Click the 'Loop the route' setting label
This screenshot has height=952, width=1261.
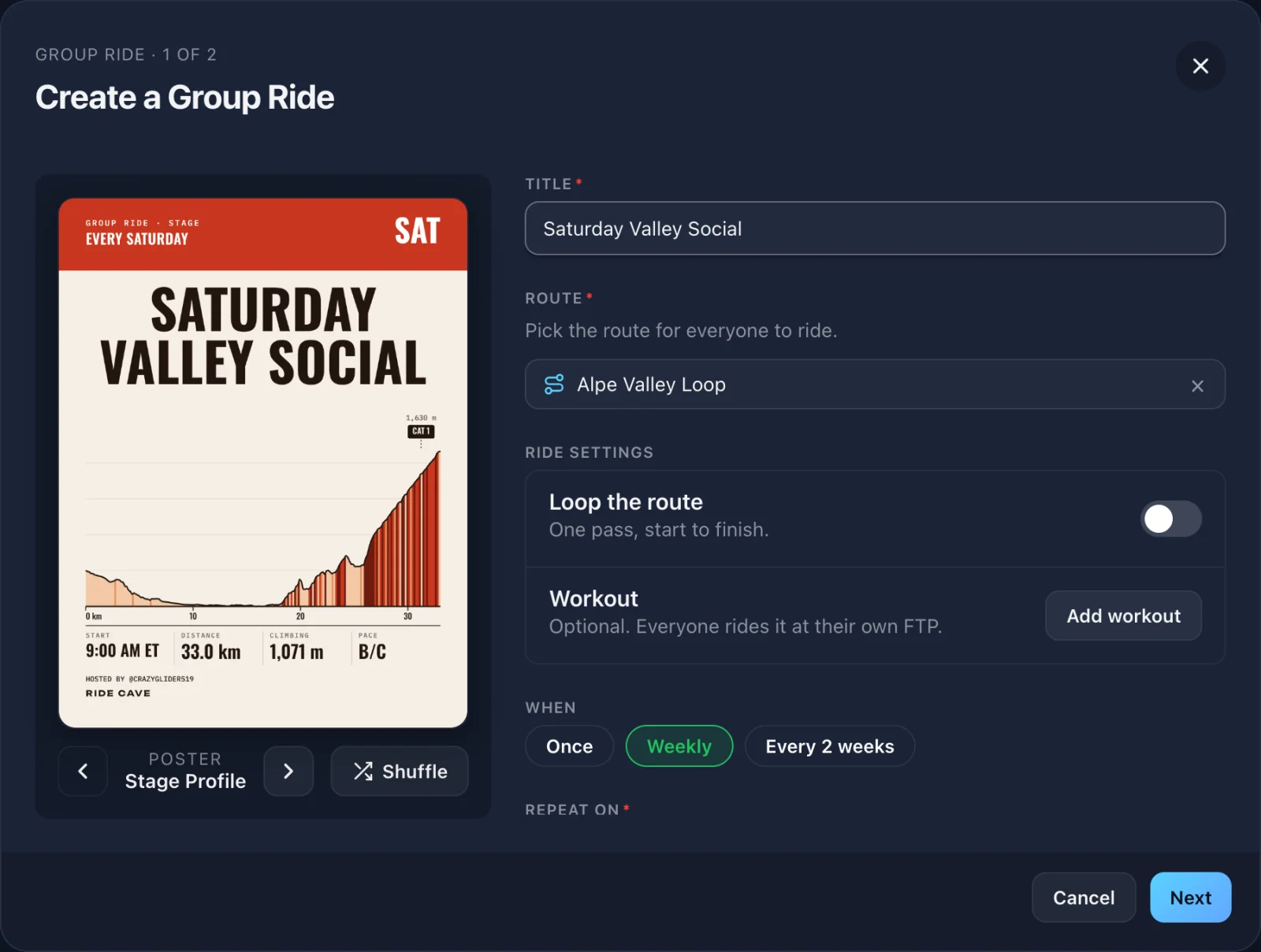coord(626,502)
